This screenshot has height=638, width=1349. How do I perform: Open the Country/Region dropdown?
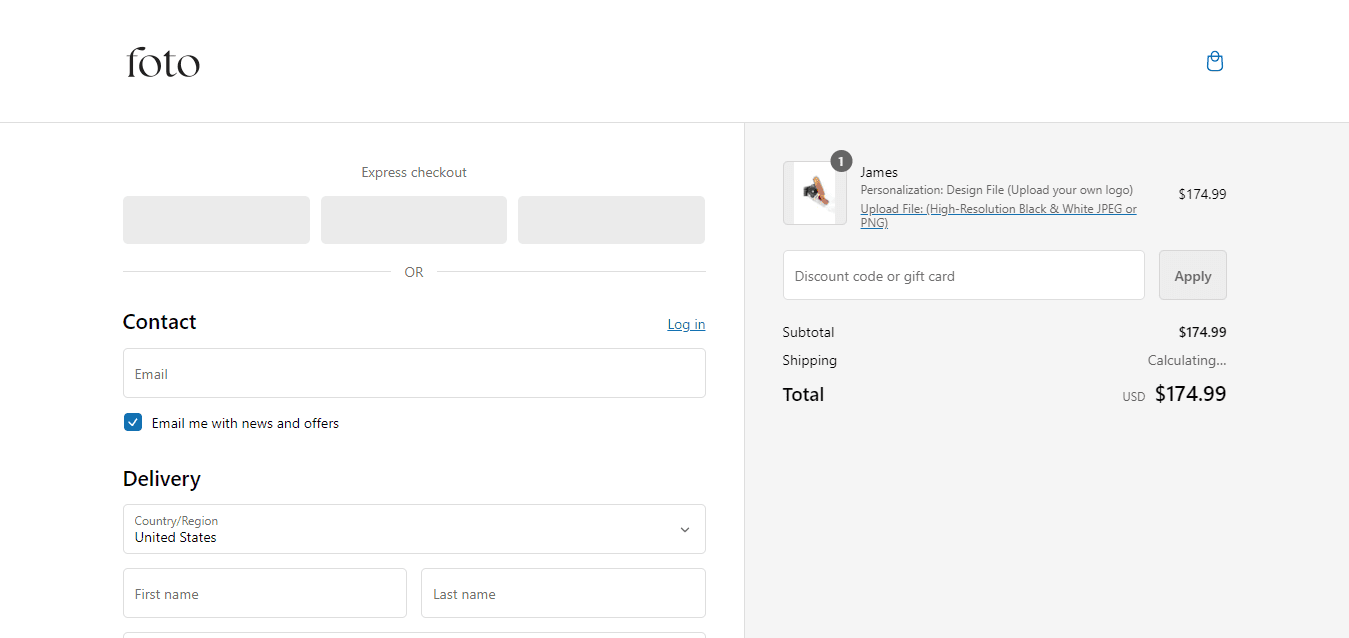(414, 529)
